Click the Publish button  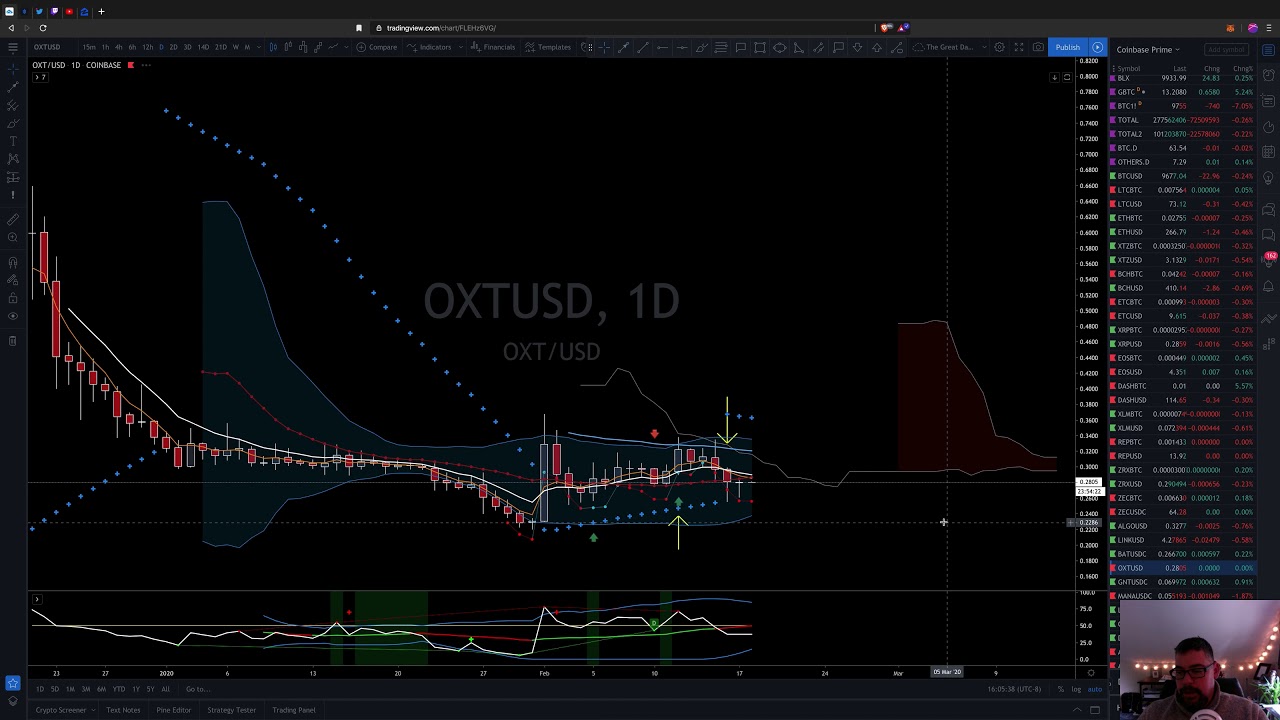1068,47
